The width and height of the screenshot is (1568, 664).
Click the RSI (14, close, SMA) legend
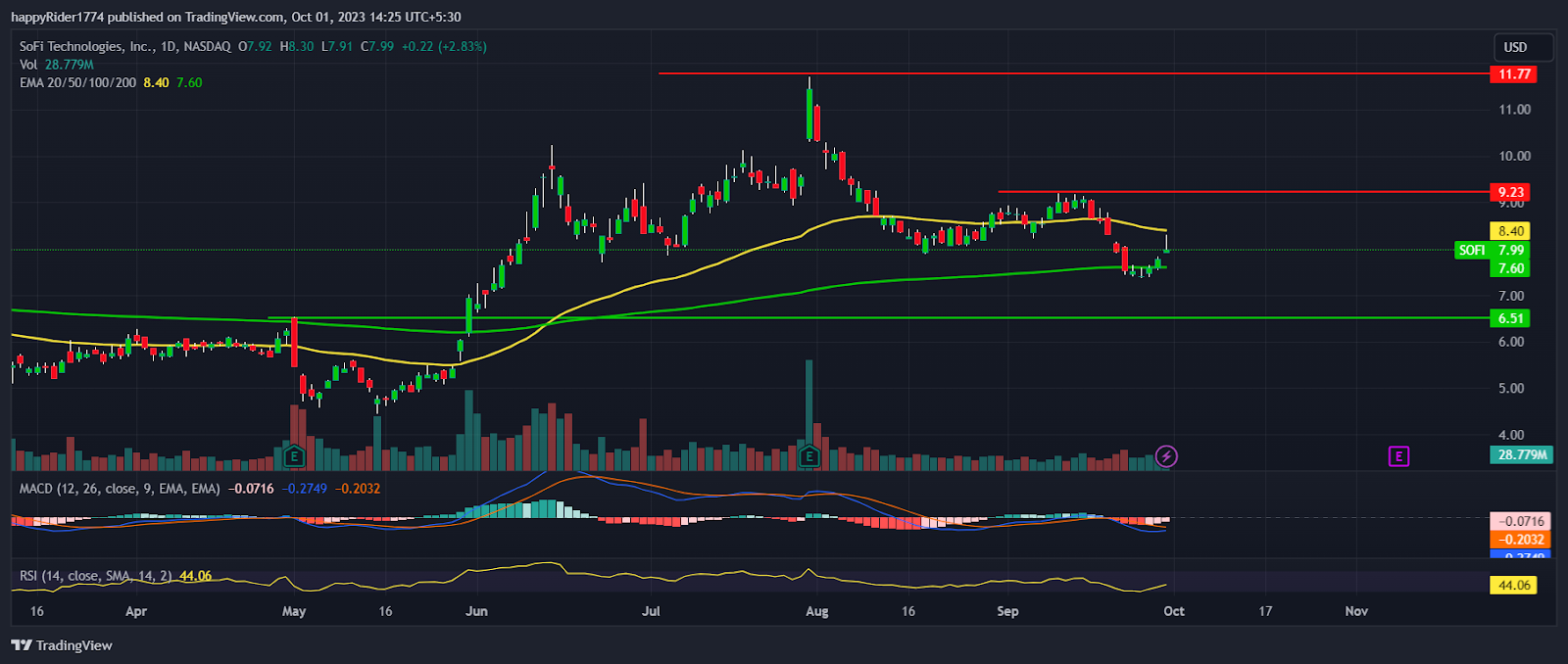[96, 576]
